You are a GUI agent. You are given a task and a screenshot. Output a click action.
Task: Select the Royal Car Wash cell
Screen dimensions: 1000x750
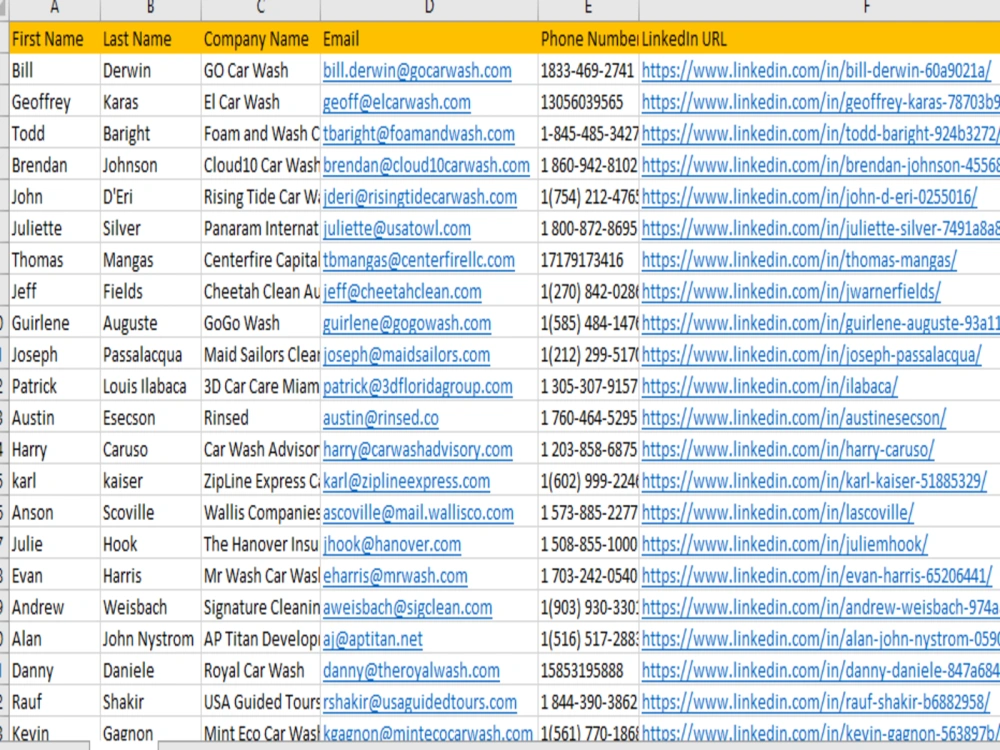pos(260,671)
